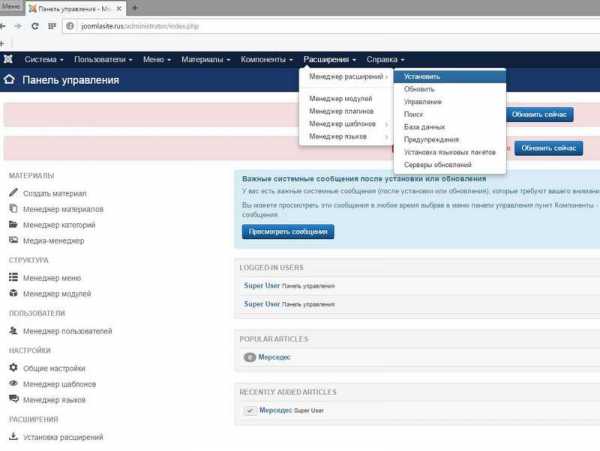The width and height of the screenshot is (600, 451).
Task: Open a new browser tab
Action: [x=135, y=8]
